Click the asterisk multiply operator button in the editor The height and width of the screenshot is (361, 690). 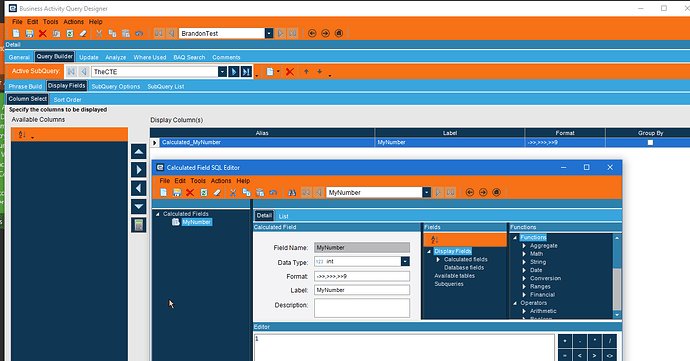[595, 341]
